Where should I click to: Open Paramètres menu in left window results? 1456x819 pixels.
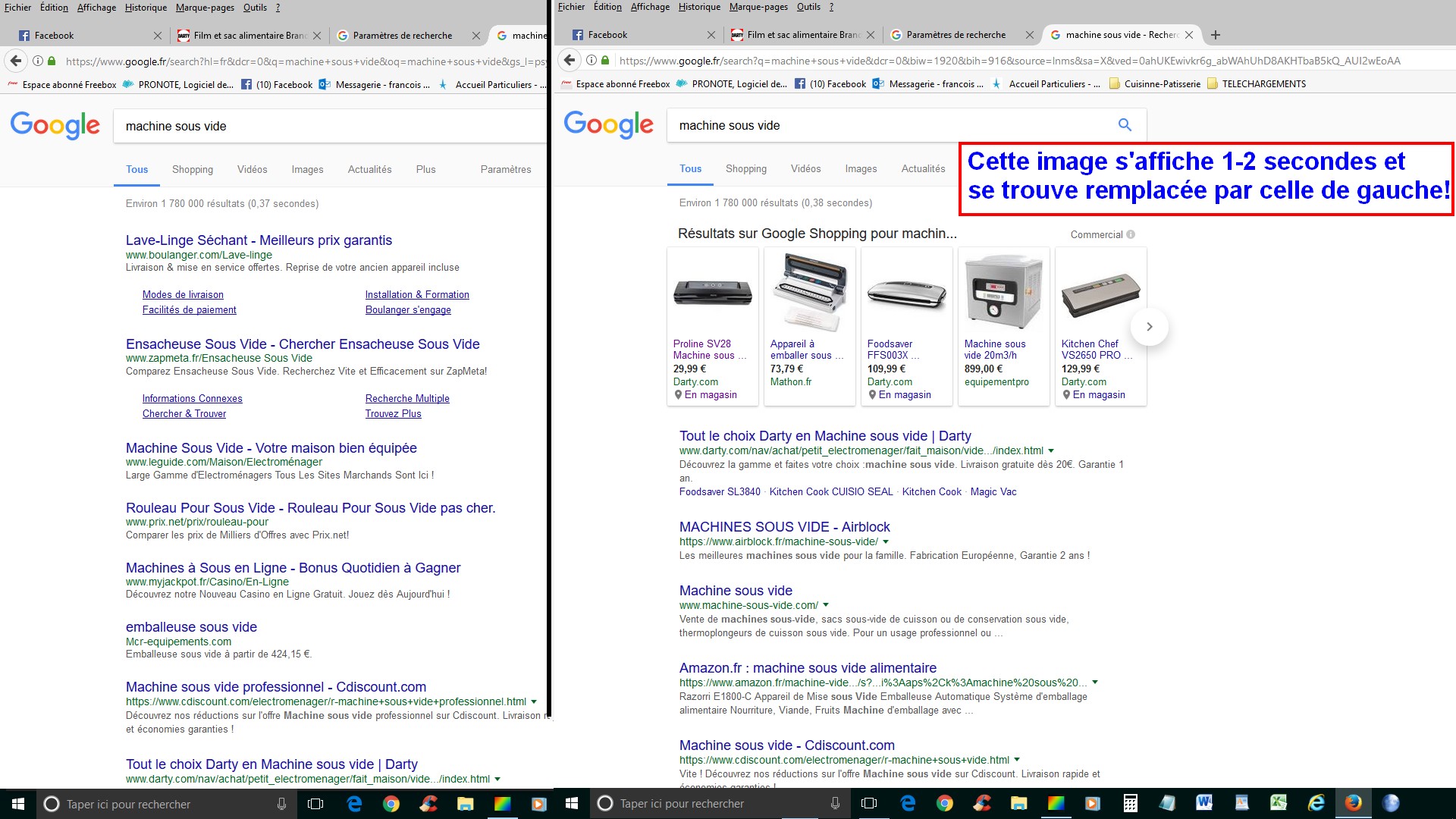[506, 169]
